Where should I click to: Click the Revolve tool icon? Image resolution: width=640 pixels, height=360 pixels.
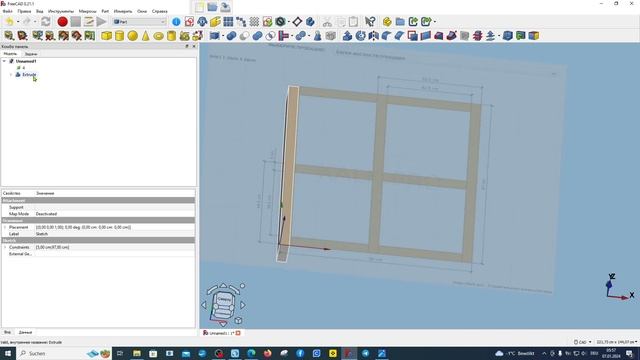pos(360,36)
